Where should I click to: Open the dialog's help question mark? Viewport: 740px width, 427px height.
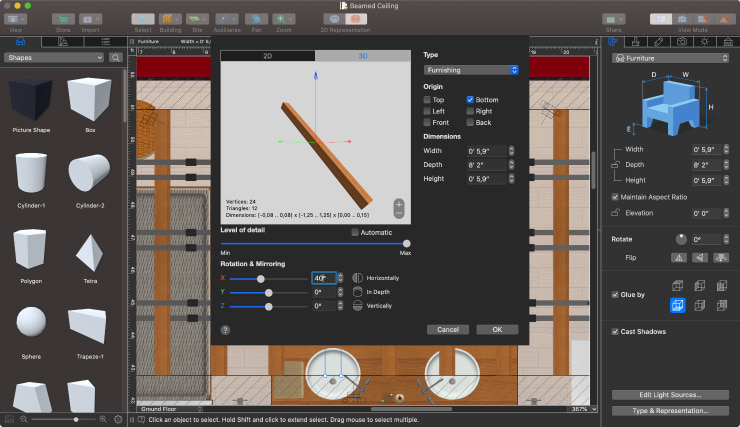(x=226, y=330)
